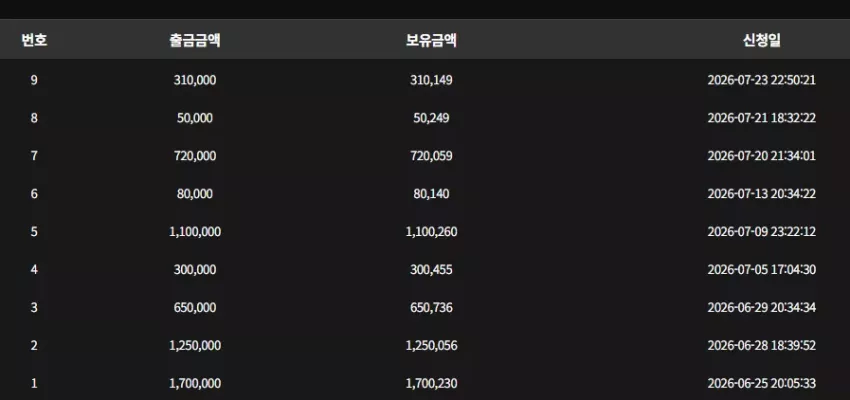Select the 1,100,000 withdrawal amount
This screenshot has width=850, height=400.
point(195,232)
